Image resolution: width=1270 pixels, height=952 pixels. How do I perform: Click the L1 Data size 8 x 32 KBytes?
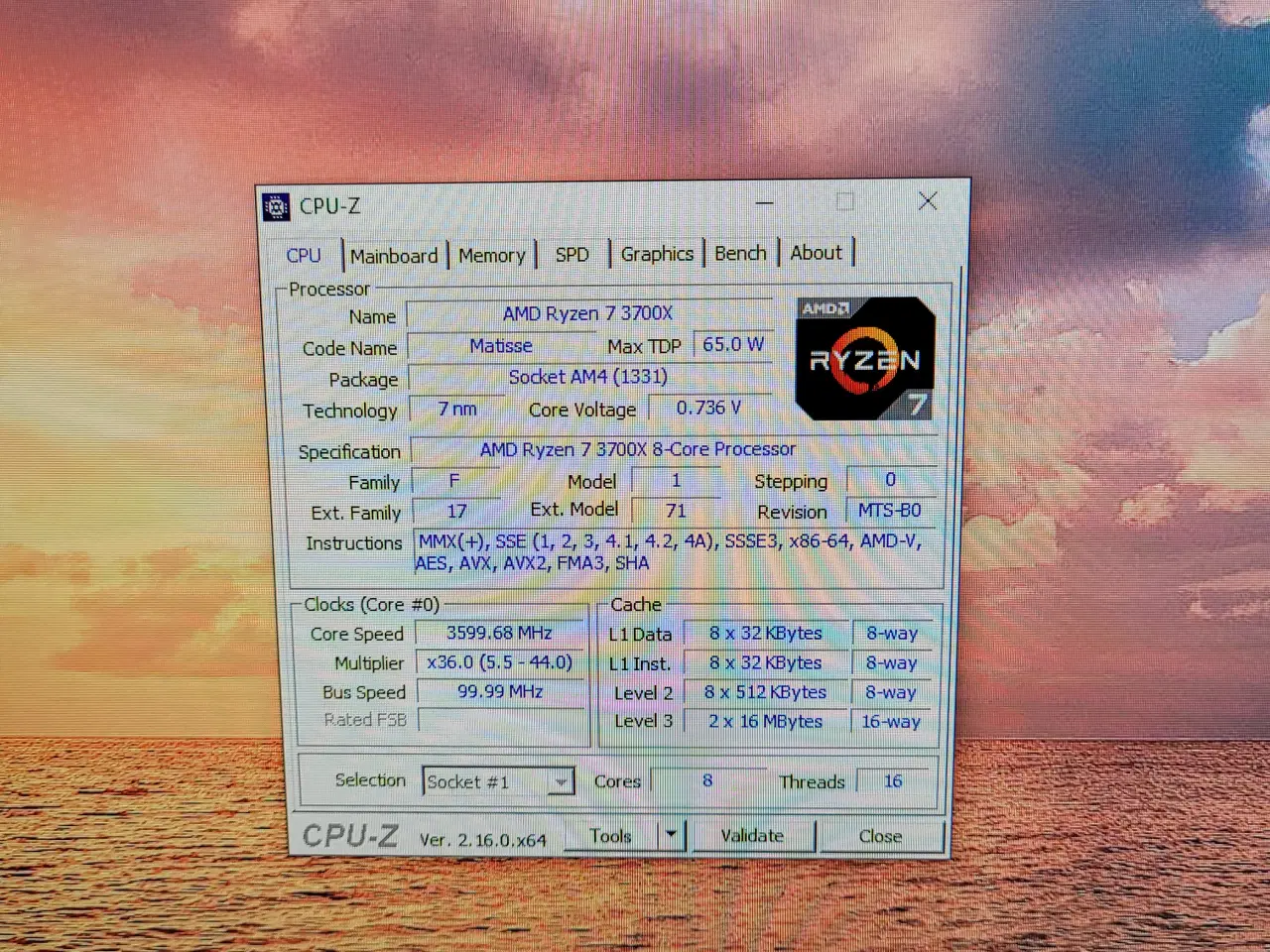tap(765, 633)
